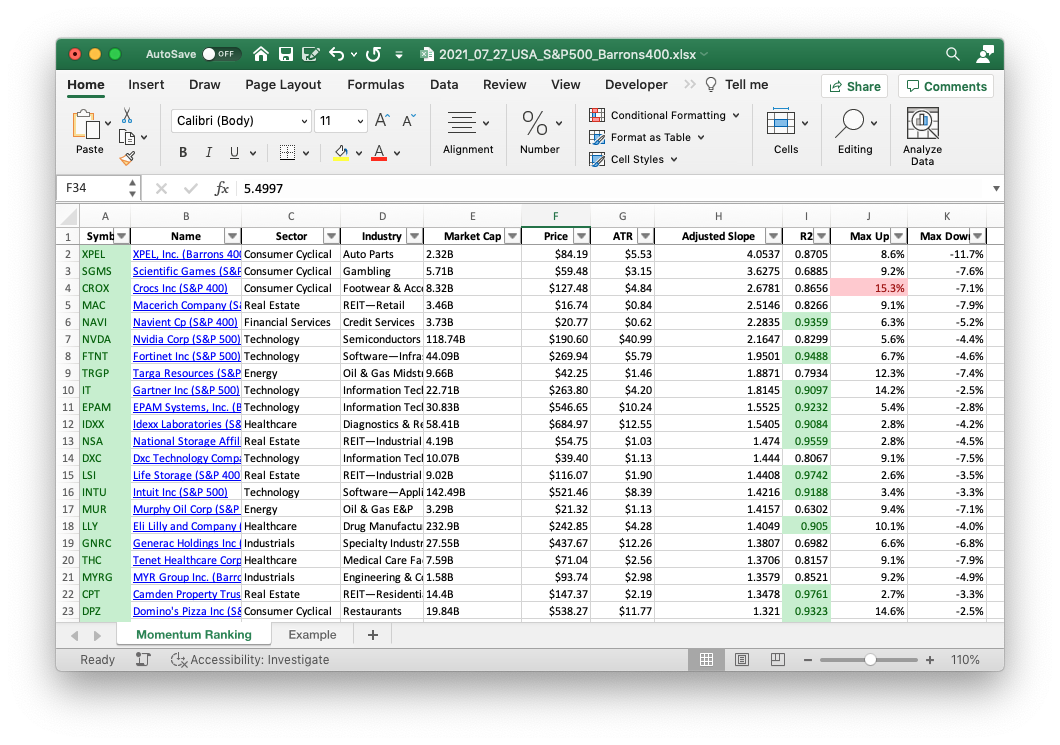
Task: Open Analyze Data tool
Action: click(x=921, y=137)
